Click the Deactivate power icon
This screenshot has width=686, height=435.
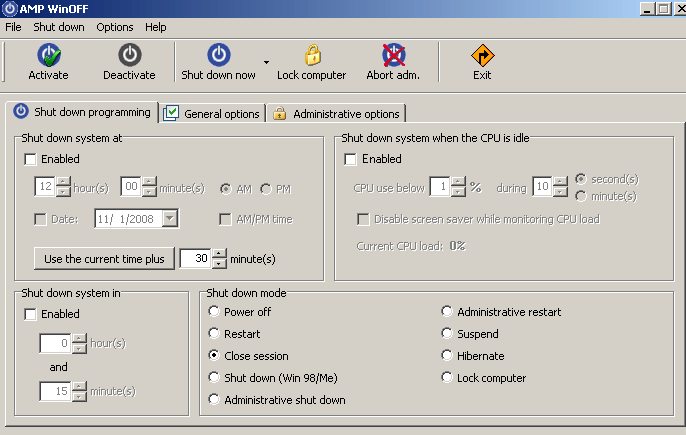tap(130, 55)
